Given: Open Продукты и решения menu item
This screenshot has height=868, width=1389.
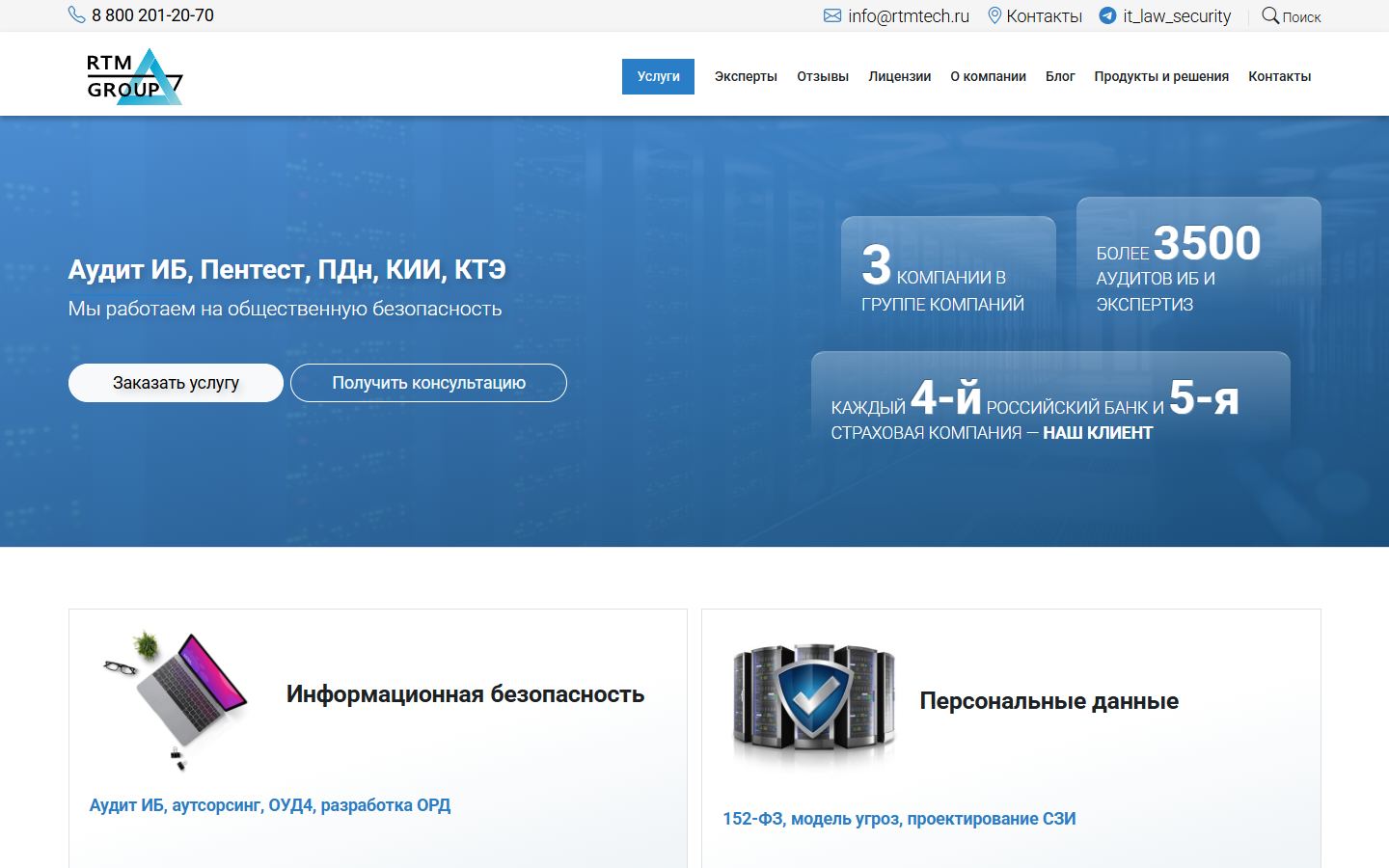Looking at the screenshot, I should pyautogui.click(x=1161, y=76).
